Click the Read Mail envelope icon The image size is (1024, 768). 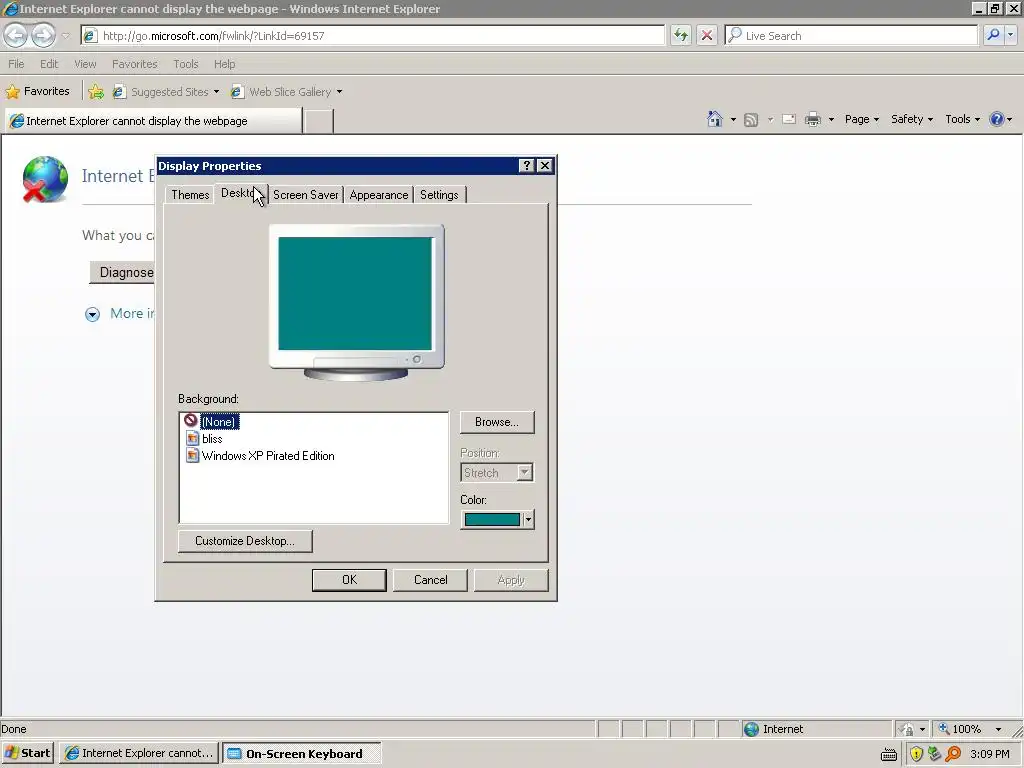click(789, 119)
